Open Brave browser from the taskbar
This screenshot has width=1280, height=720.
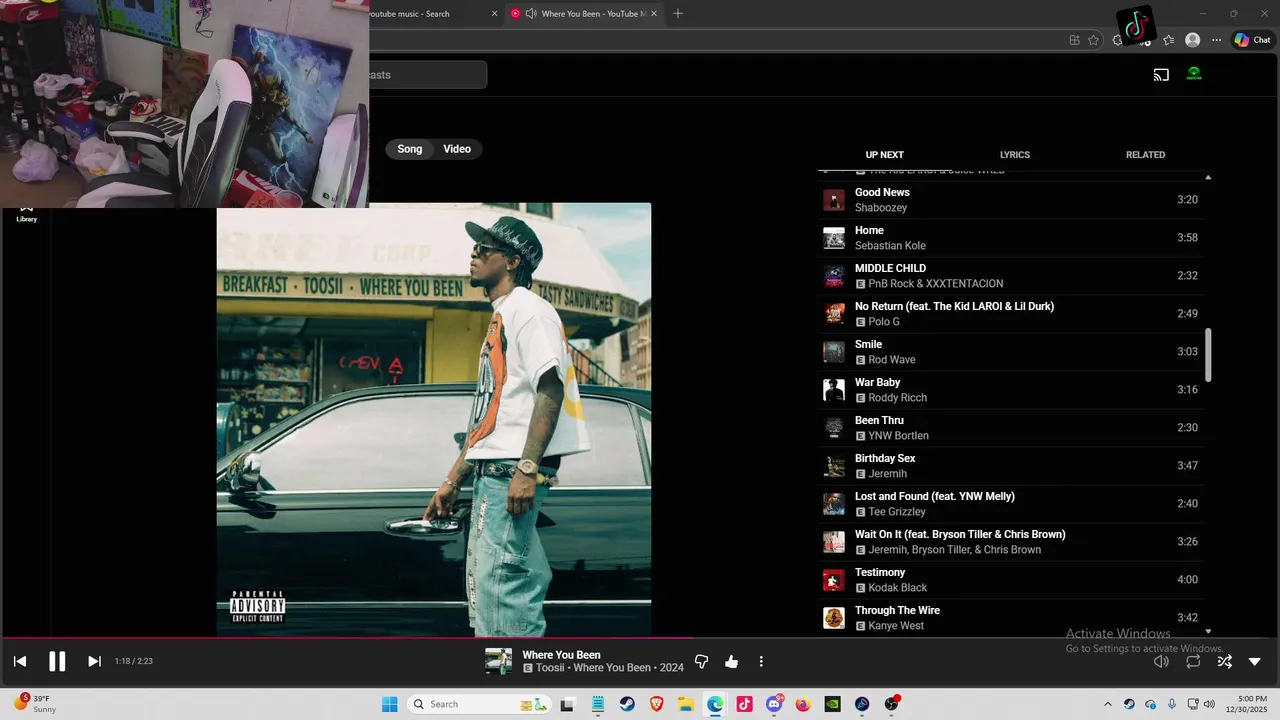tap(656, 704)
